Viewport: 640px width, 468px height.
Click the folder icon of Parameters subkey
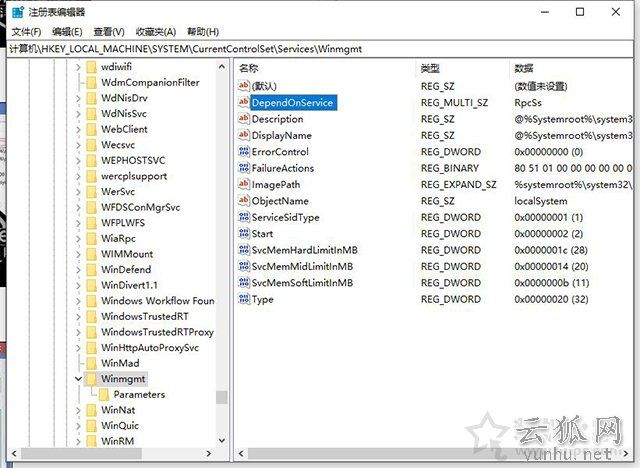pos(104,395)
